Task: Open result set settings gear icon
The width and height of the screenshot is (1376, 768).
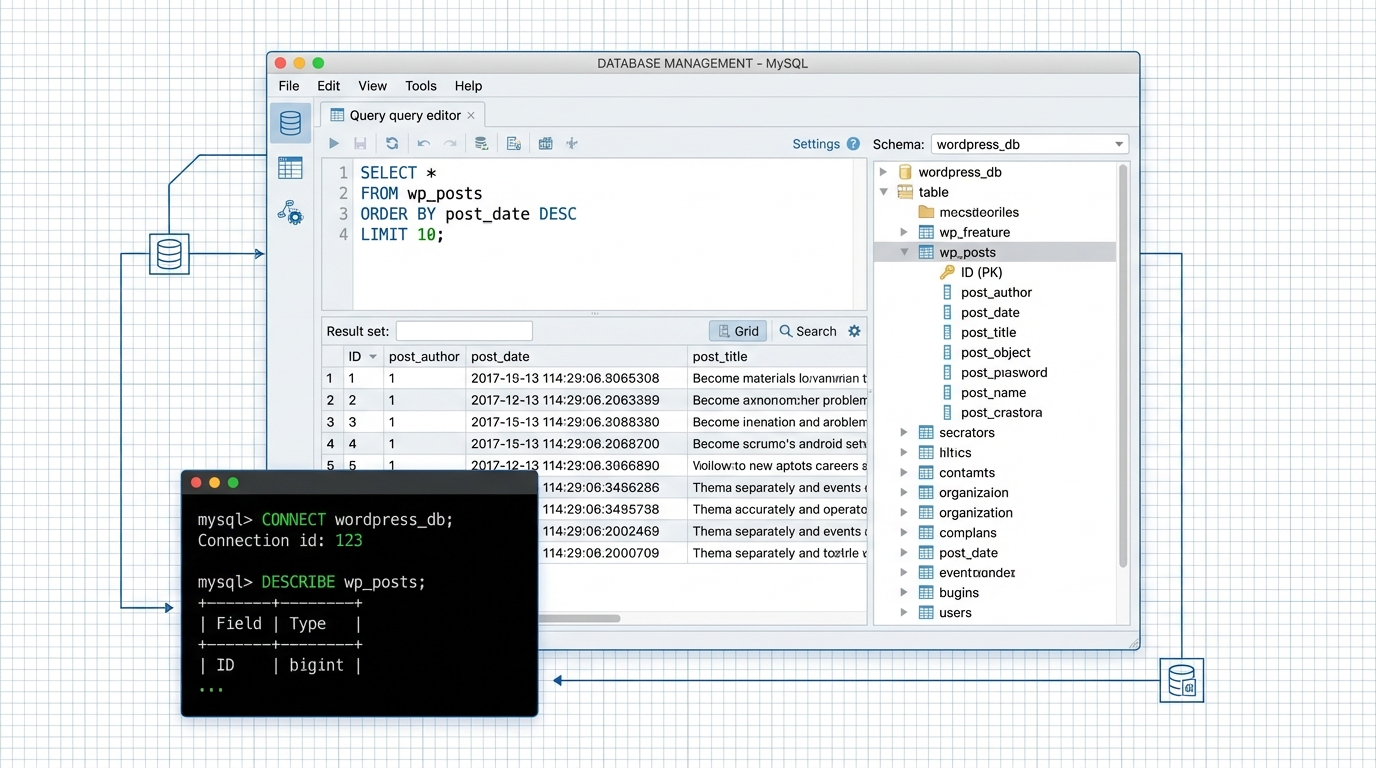Action: 855,331
